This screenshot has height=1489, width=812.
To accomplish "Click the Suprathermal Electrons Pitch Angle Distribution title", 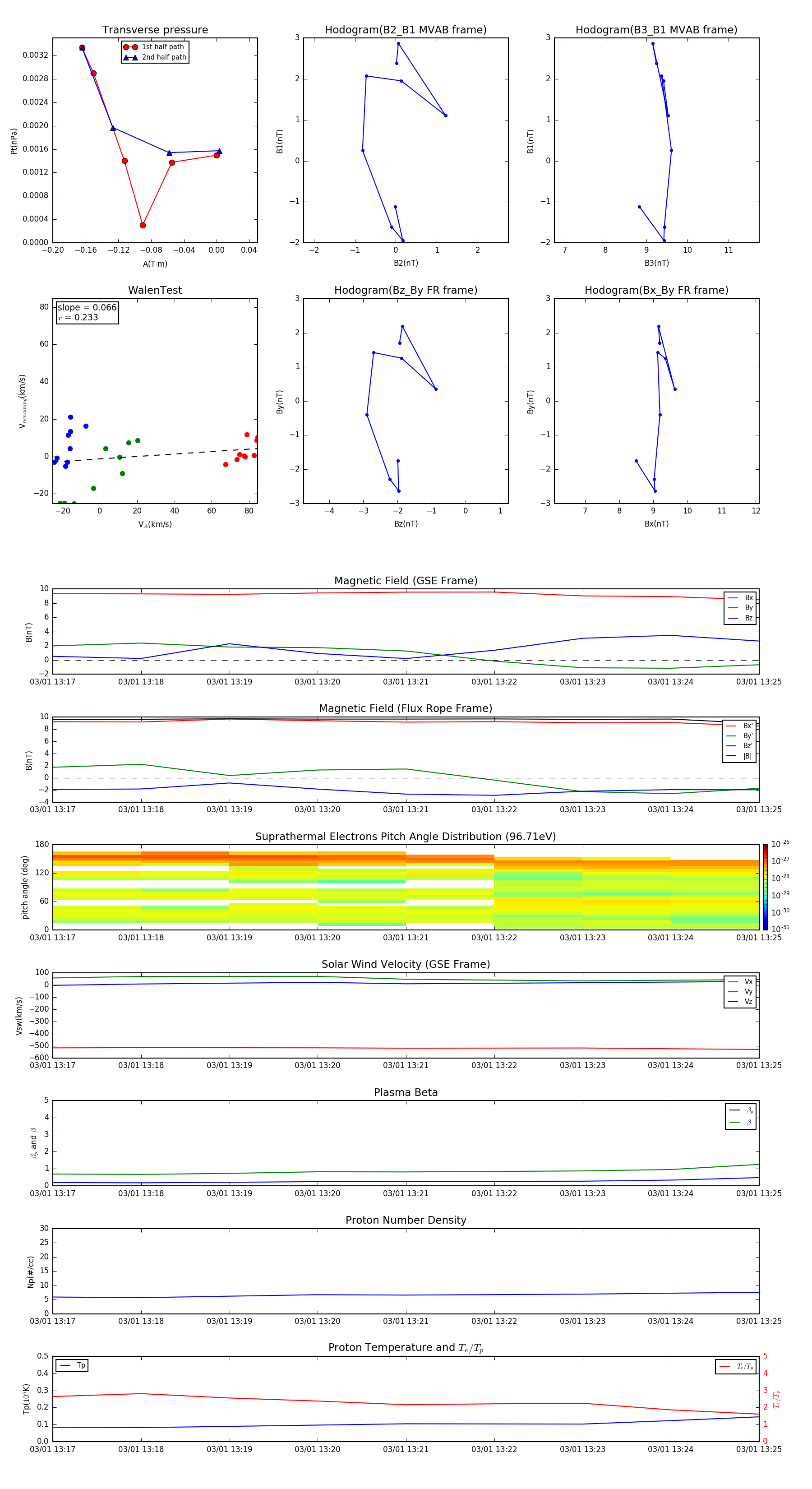I will click(x=406, y=837).
